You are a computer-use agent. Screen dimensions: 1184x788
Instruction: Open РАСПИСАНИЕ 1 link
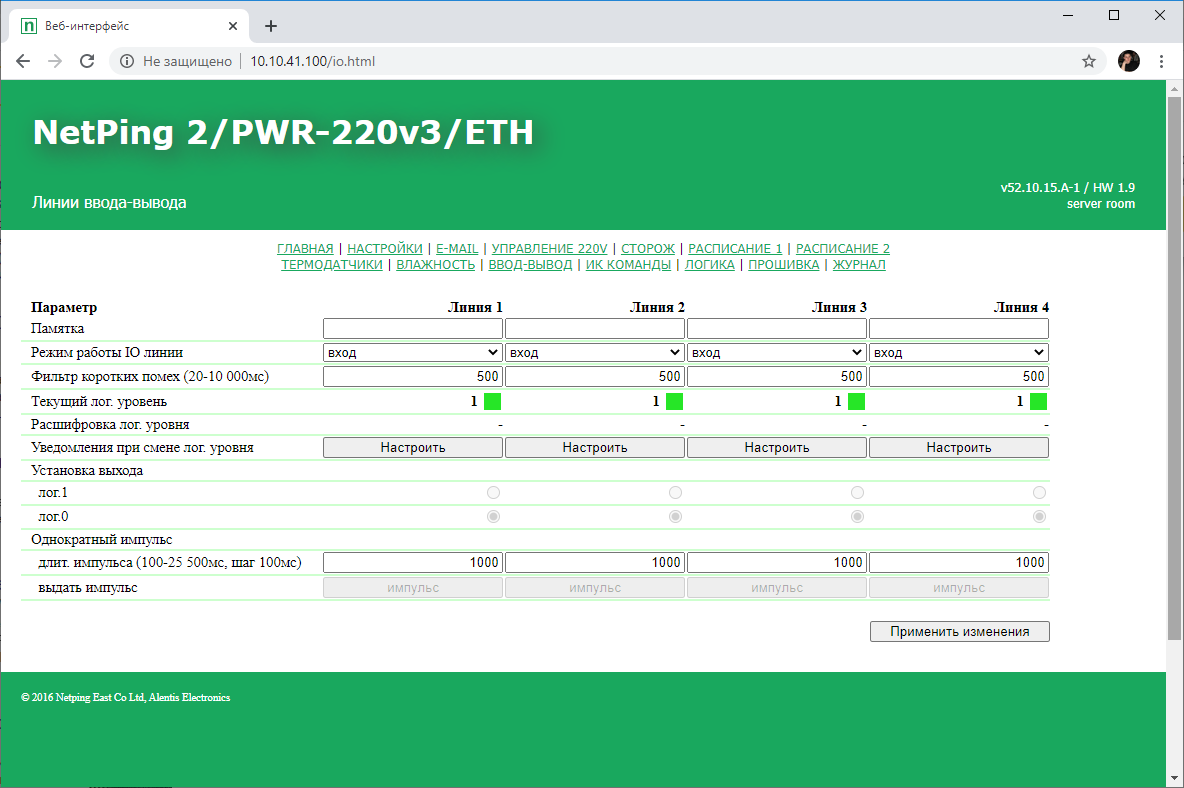pos(735,248)
